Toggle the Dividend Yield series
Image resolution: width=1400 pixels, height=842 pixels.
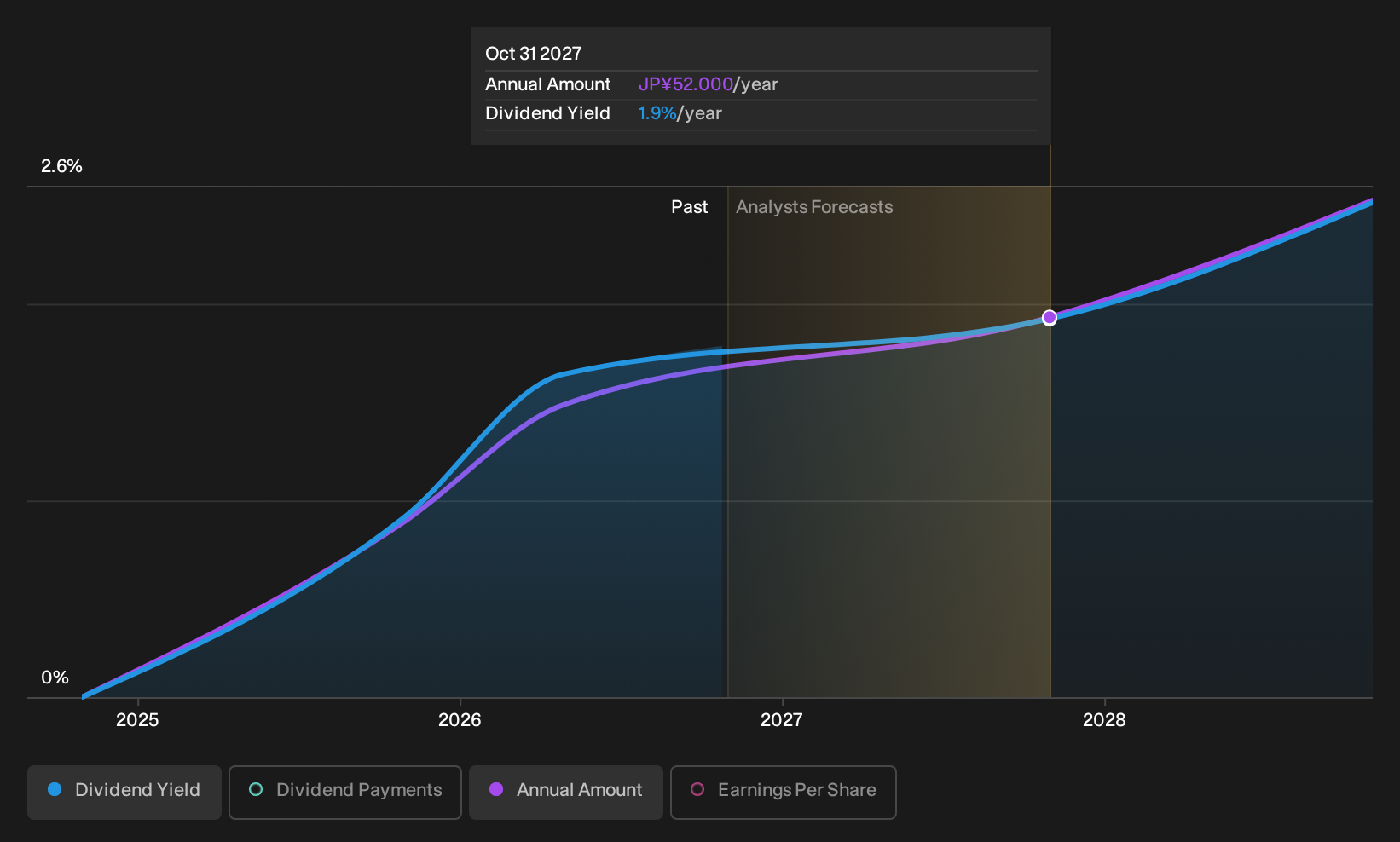click(x=124, y=793)
